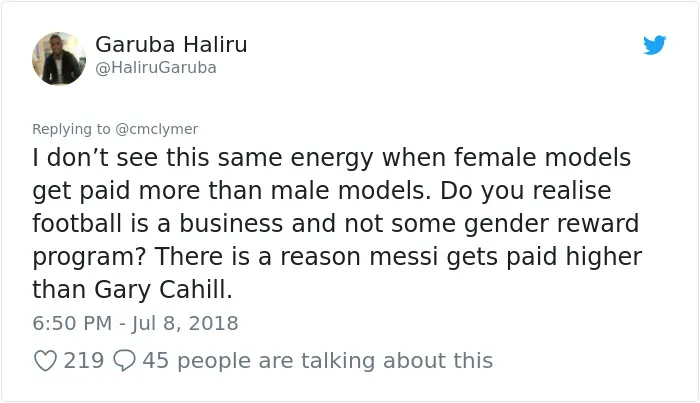
Task: Like the tweet with the heart icon
Action: (46, 361)
